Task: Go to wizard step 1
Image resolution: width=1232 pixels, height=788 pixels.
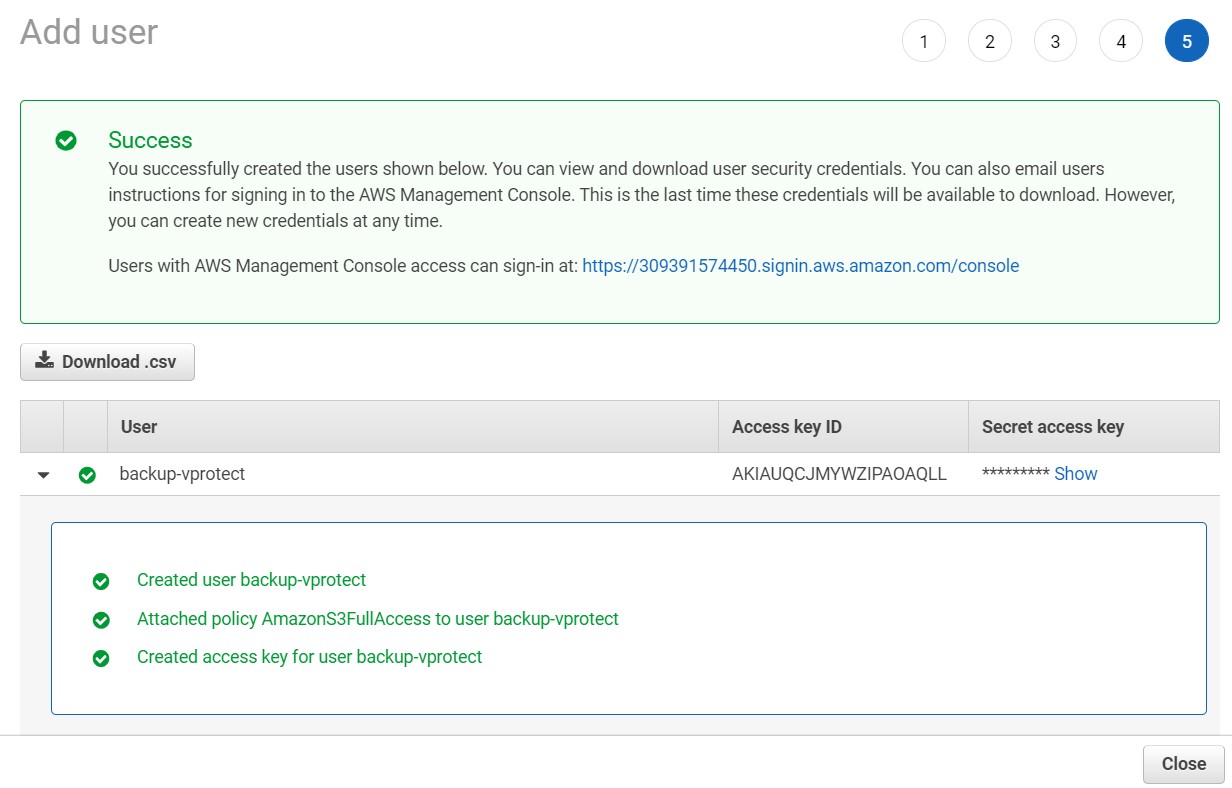Action: tap(923, 42)
